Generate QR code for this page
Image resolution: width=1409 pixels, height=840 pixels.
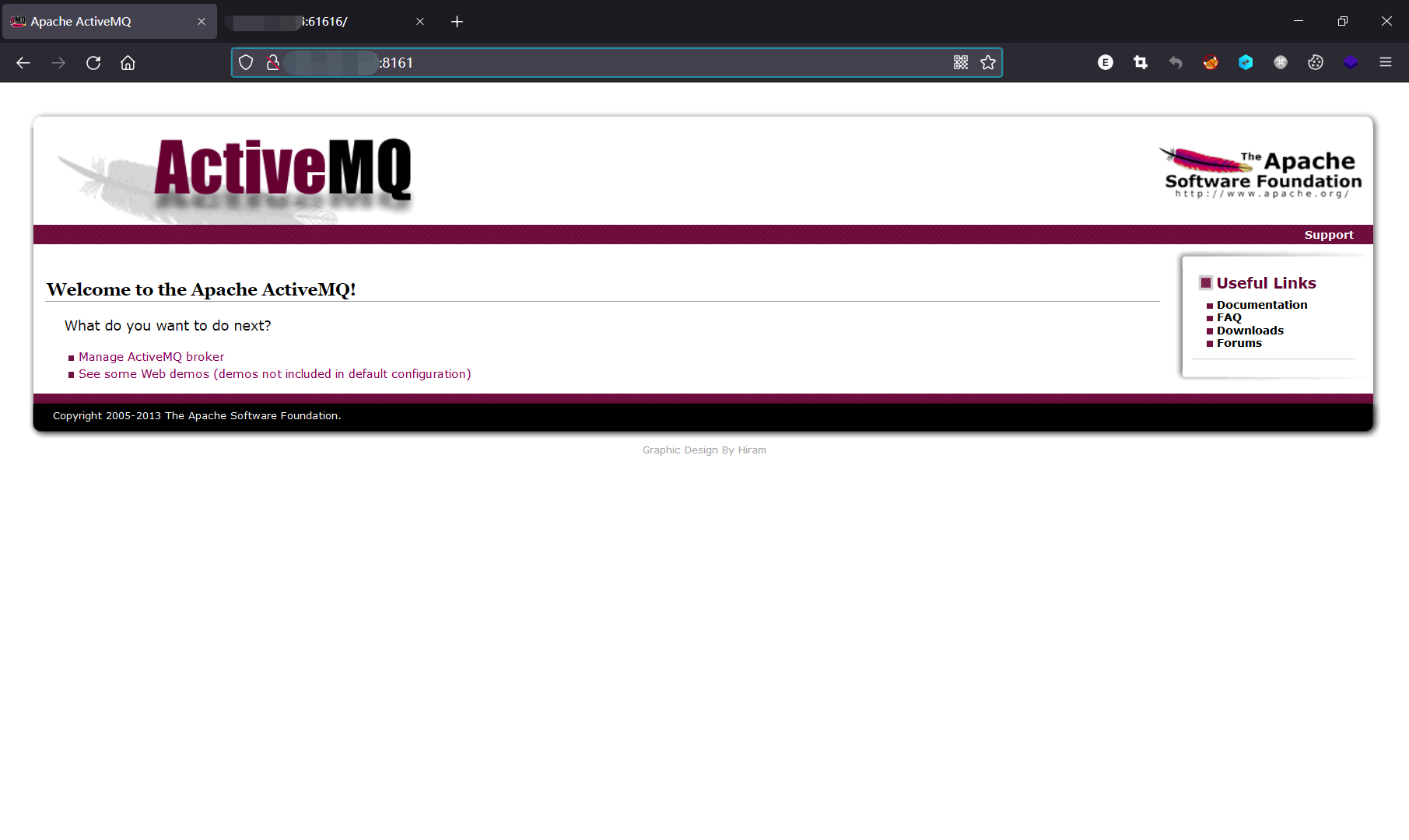[961, 63]
